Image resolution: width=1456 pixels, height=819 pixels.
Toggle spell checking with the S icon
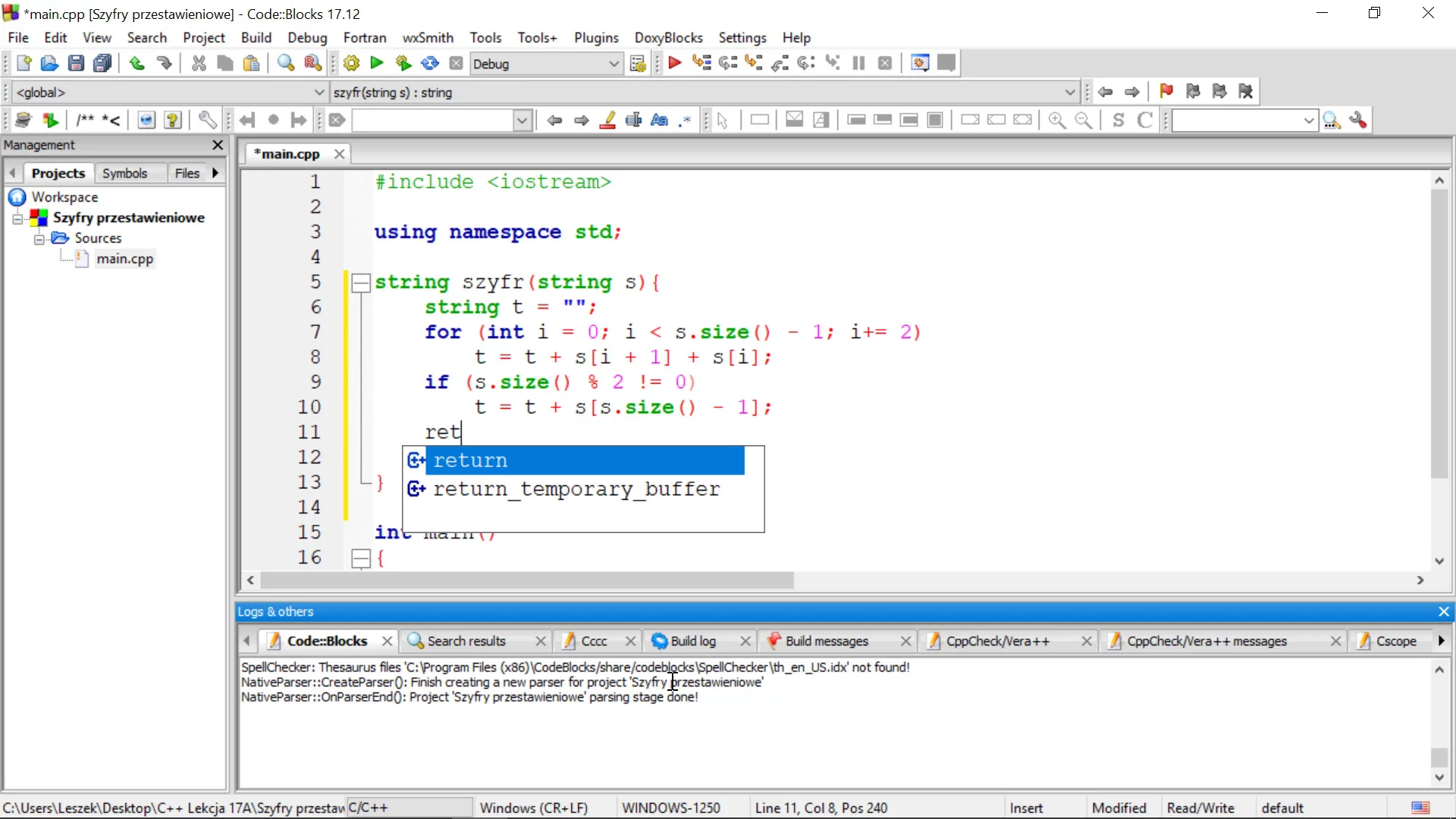tap(1119, 120)
